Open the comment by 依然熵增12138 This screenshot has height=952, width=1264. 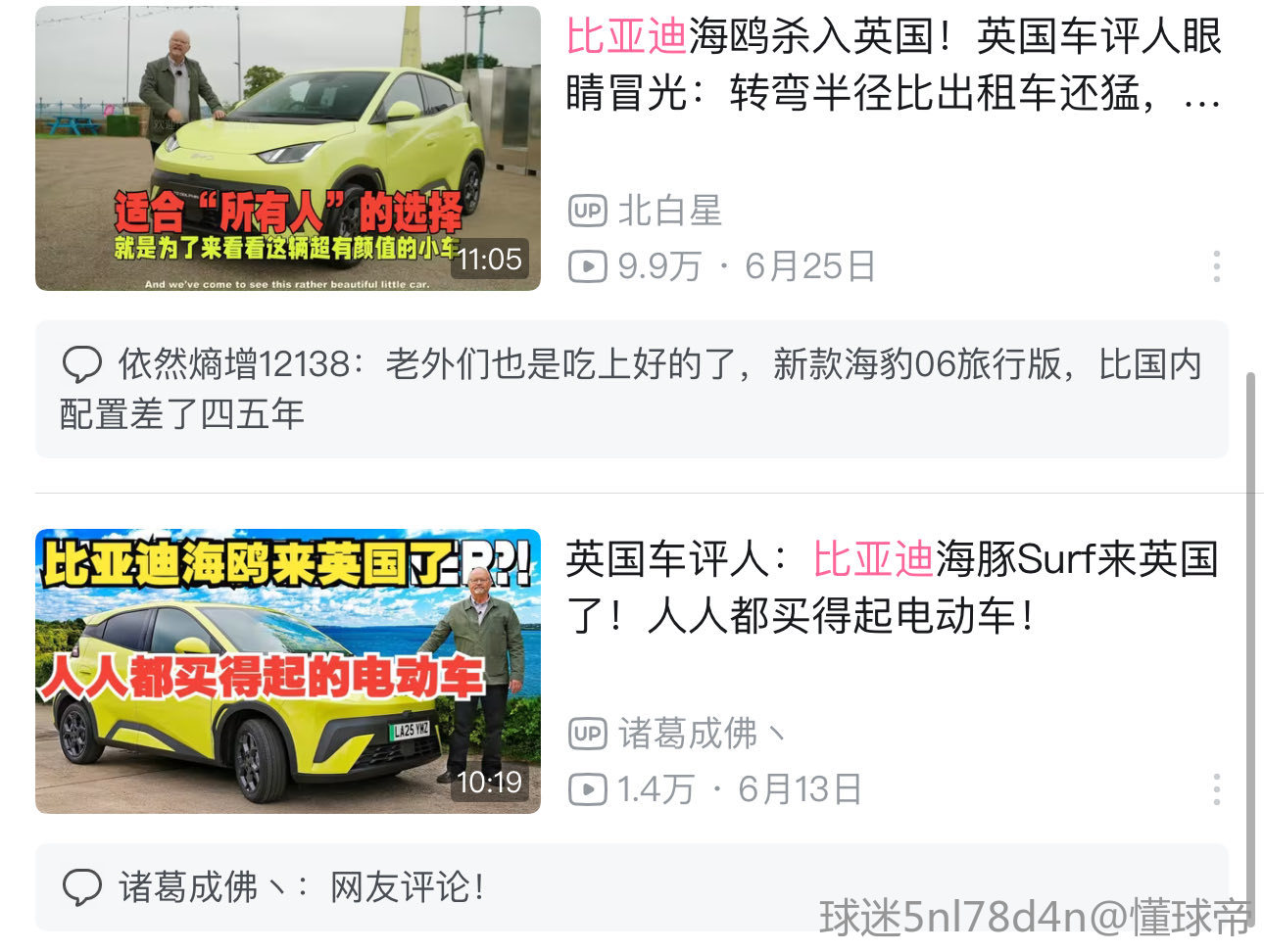click(631, 389)
